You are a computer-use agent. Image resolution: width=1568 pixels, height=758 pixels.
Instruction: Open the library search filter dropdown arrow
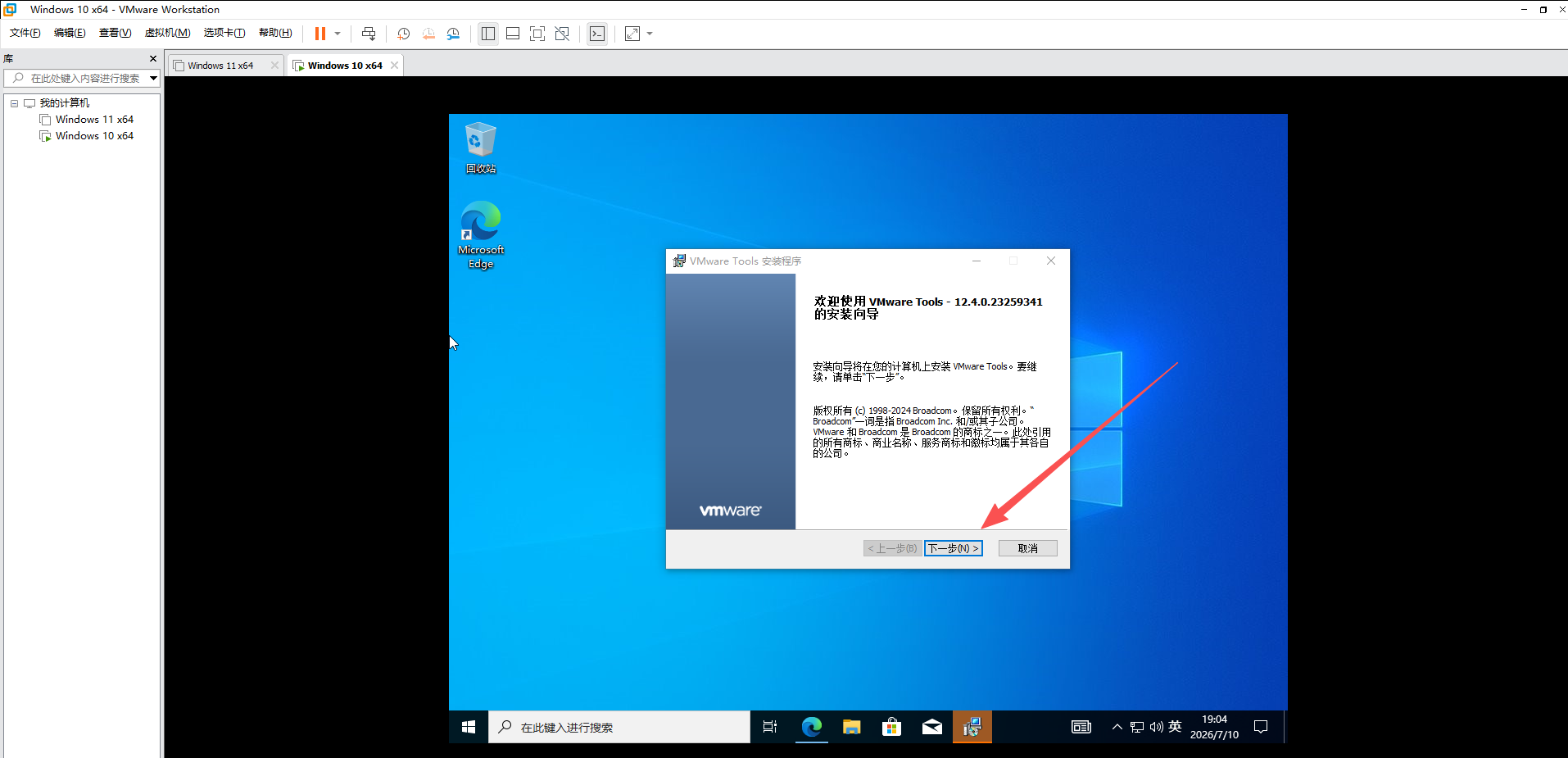pos(153,79)
